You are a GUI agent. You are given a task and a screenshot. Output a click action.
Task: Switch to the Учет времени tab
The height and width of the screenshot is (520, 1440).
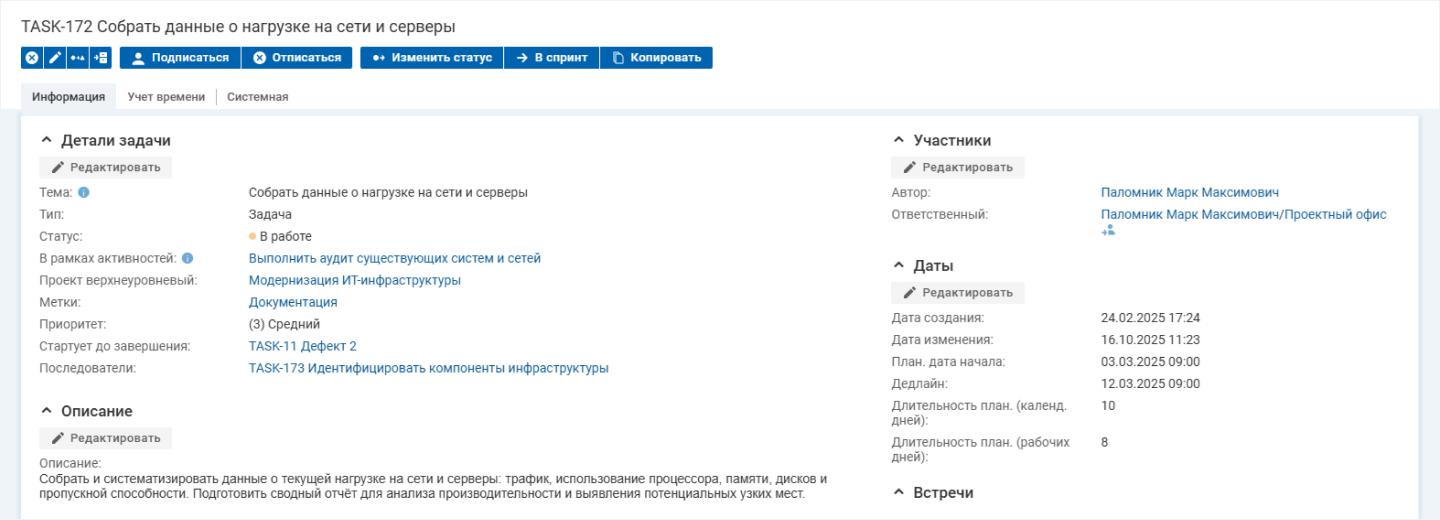pos(166,97)
